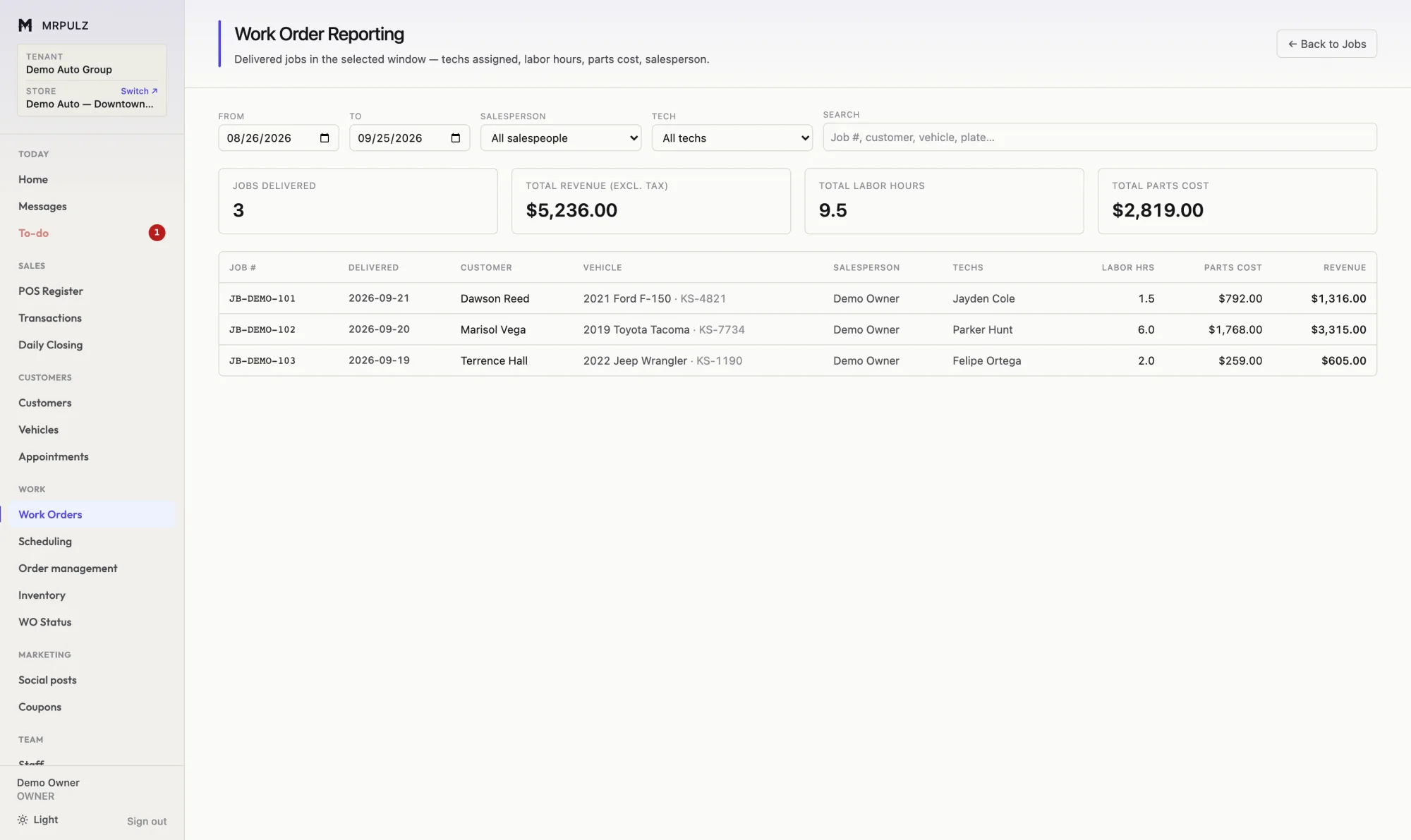The height and width of the screenshot is (840, 1411).
Task: Click customer Marisol Vega
Action: [493, 329]
